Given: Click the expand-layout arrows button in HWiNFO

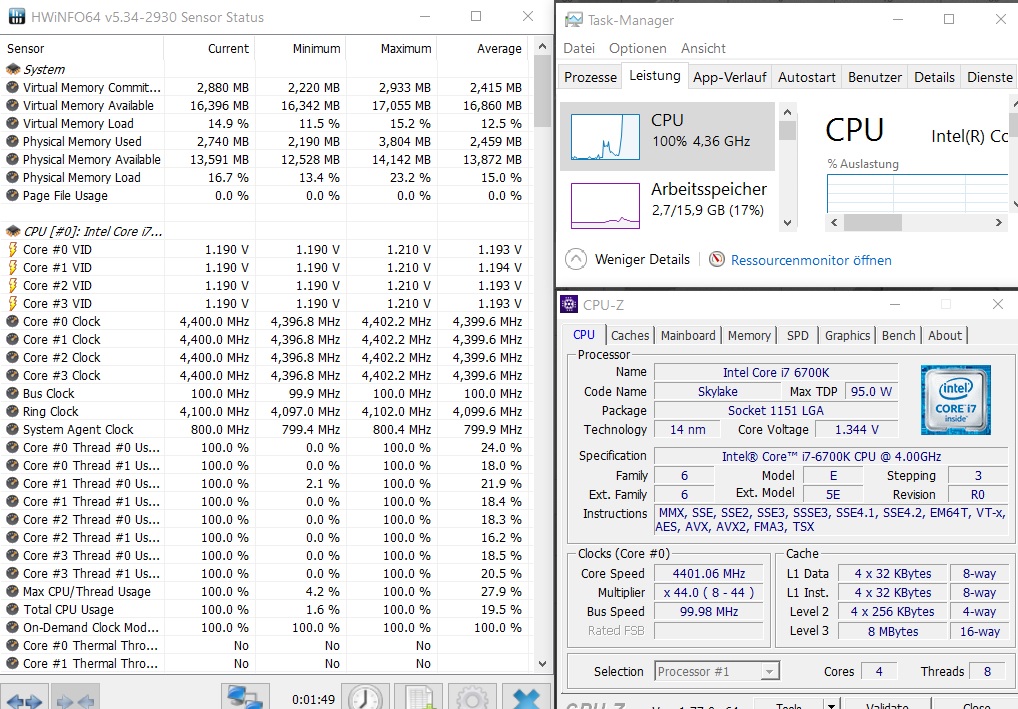Looking at the screenshot, I should [x=24, y=699].
